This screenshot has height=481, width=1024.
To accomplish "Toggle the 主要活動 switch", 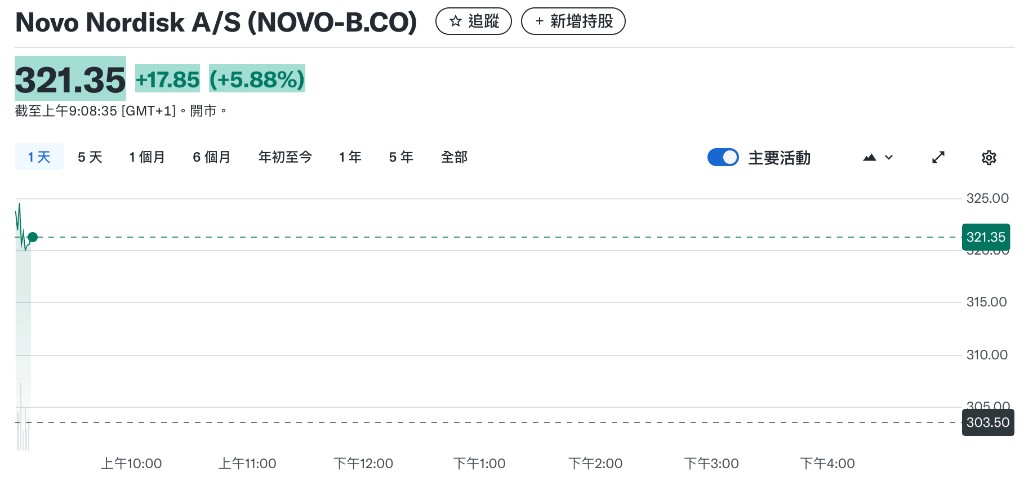I will point(723,157).
